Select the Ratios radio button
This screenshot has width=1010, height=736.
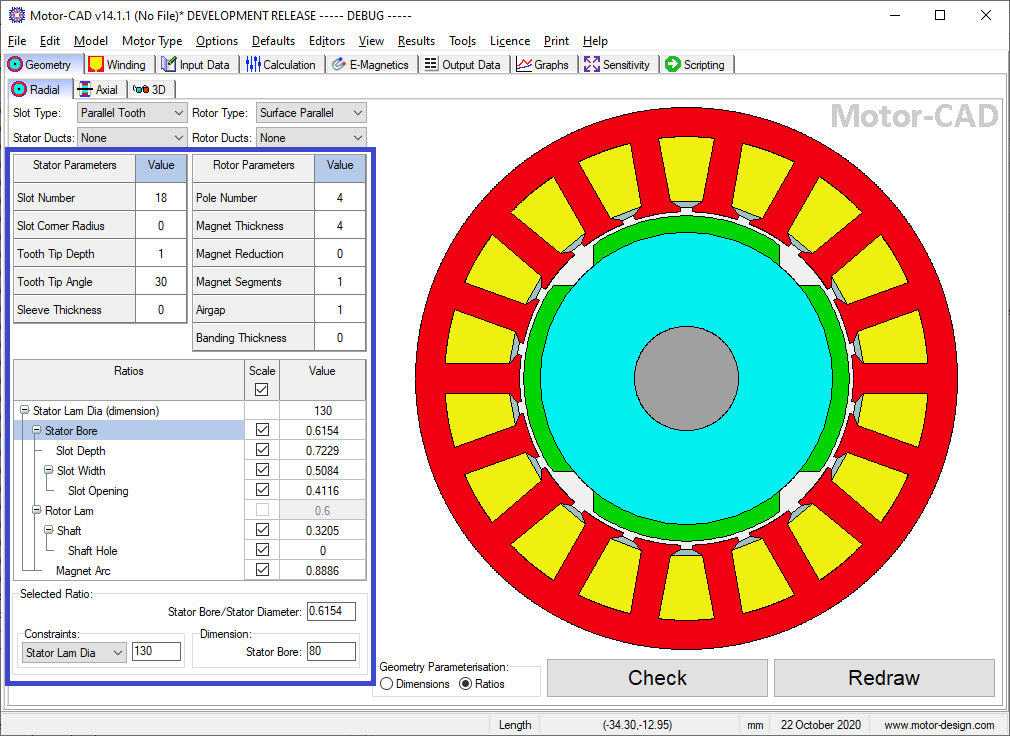[465, 684]
